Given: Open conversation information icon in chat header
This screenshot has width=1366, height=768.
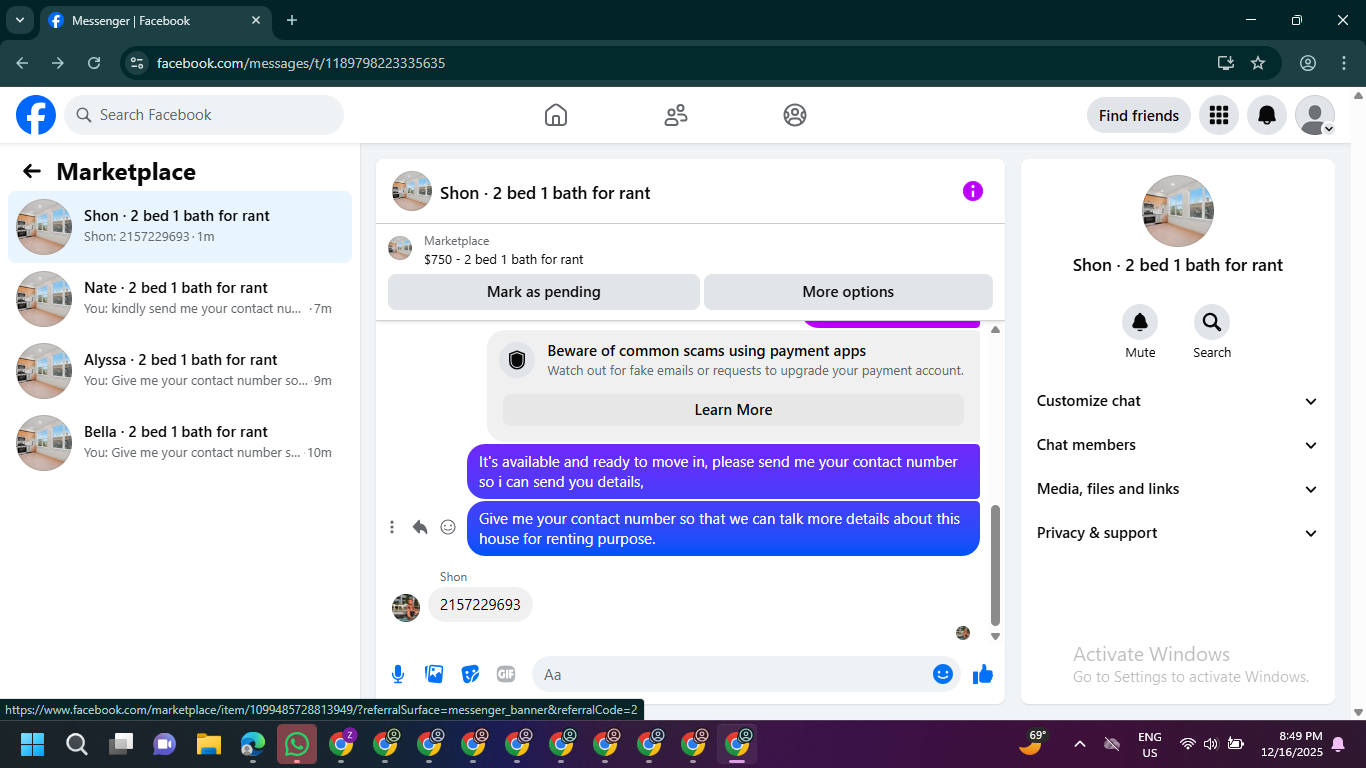Looking at the screenshot, I should tap(973, 192).
